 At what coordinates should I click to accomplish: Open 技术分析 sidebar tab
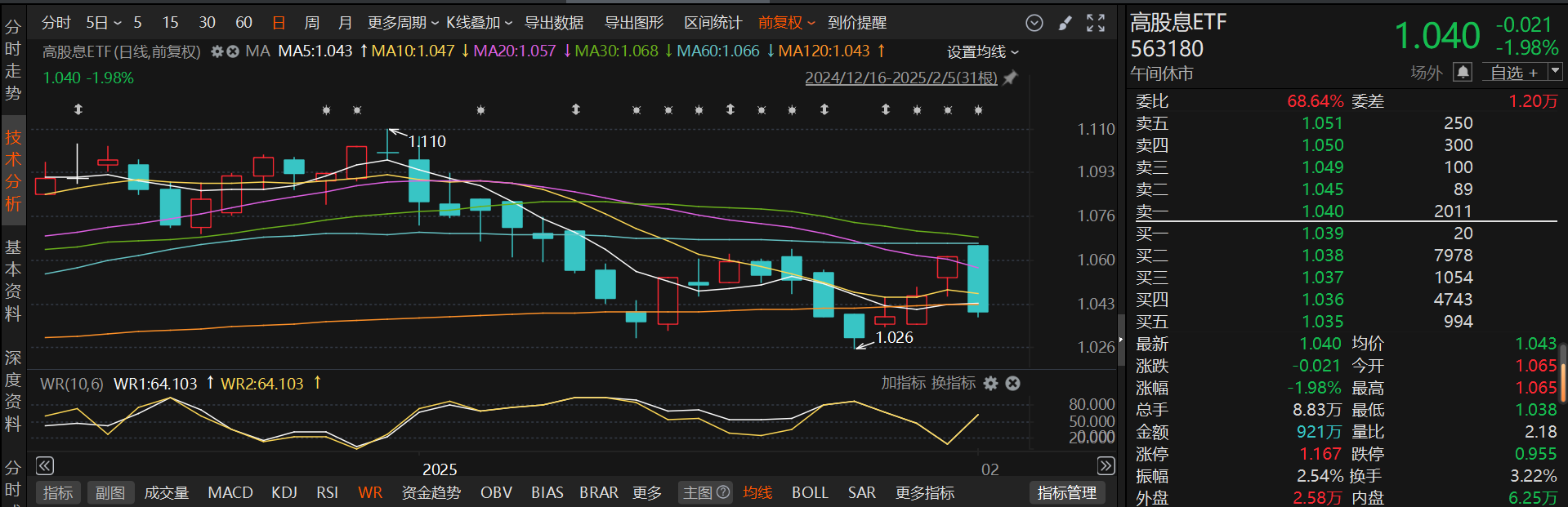point(13,171)
